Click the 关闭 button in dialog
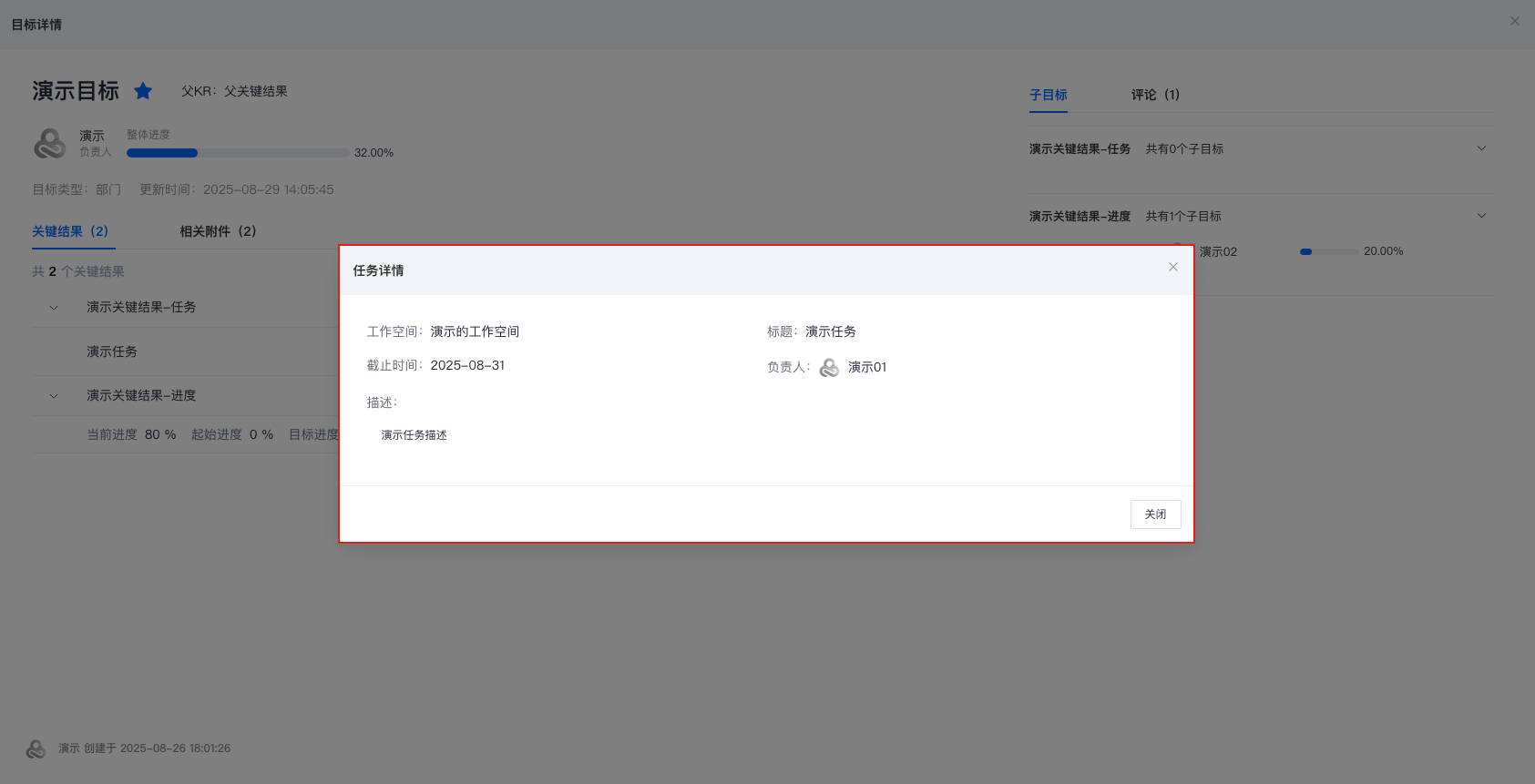The image size is (1535, 784). [x=1155, y=514]
